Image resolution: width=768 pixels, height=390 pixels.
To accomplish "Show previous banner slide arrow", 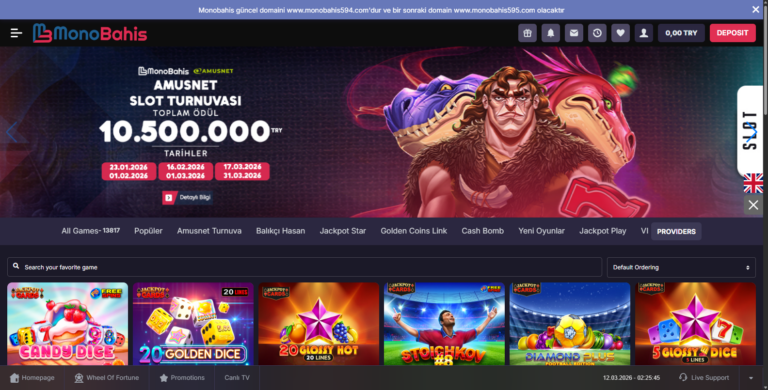I will pos(12,132).
